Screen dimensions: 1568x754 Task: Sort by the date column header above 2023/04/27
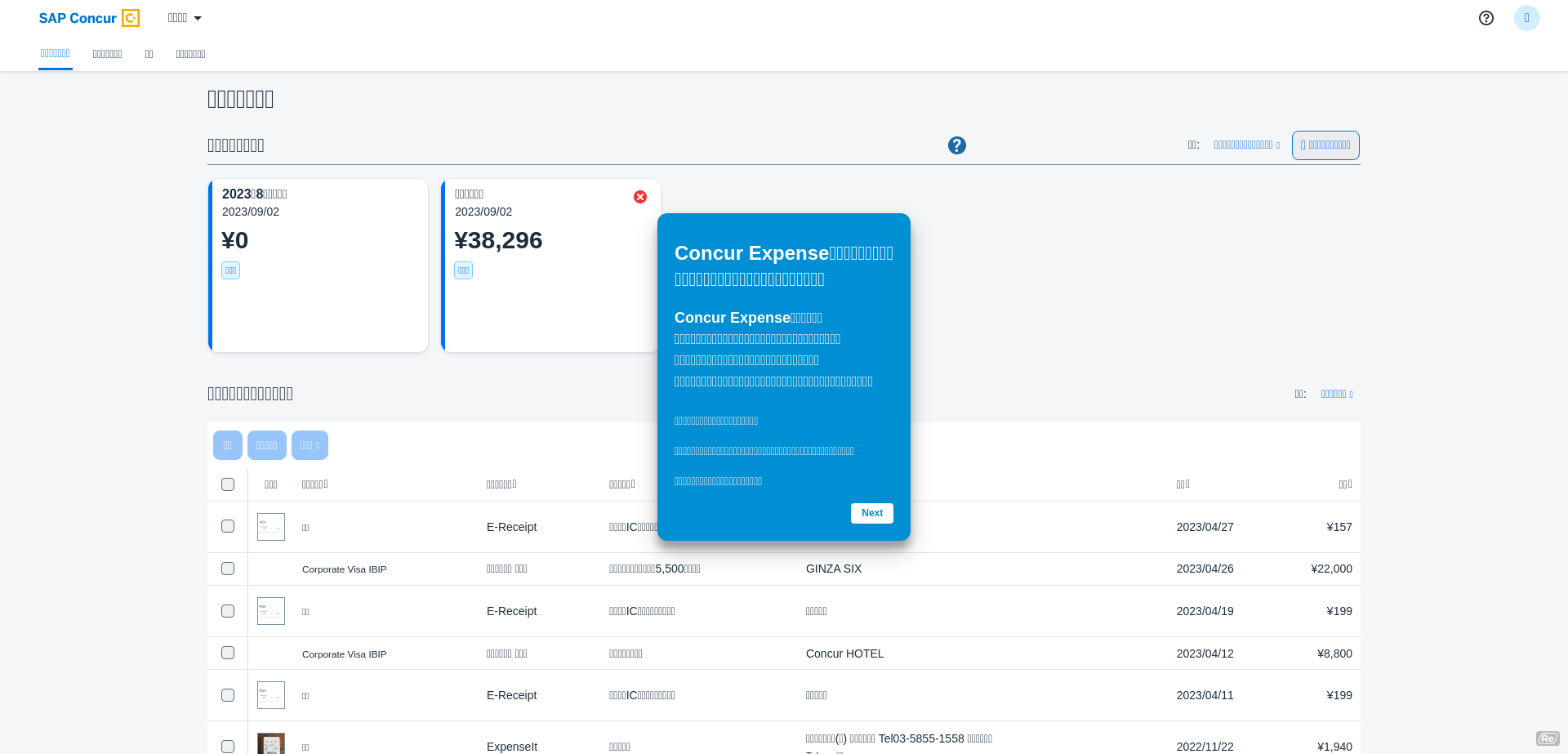click(1183, 484)
